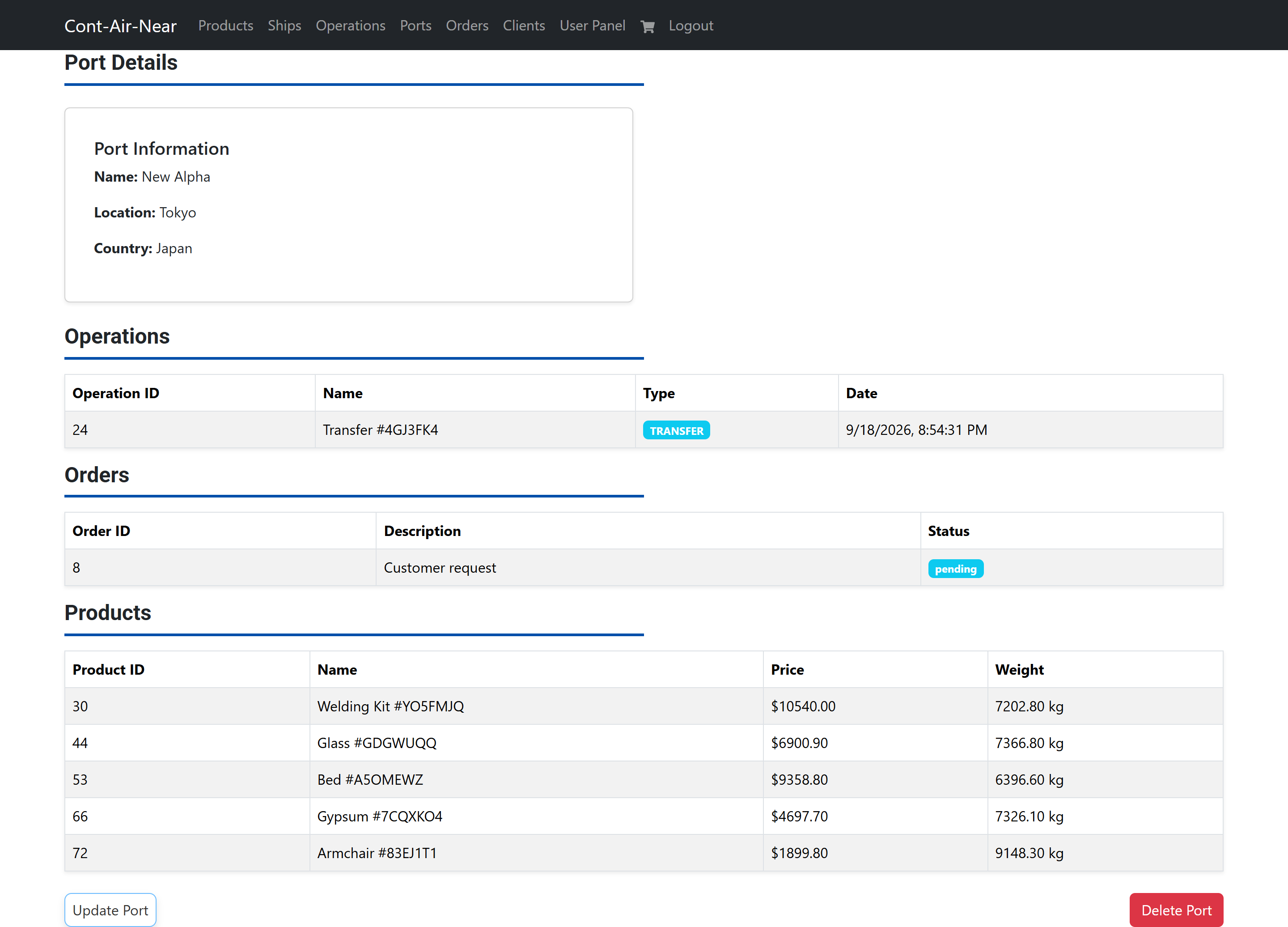1288x927 pixels.
Task: Select product Gypsum #7CQXKO4
Action: [380, 816]
